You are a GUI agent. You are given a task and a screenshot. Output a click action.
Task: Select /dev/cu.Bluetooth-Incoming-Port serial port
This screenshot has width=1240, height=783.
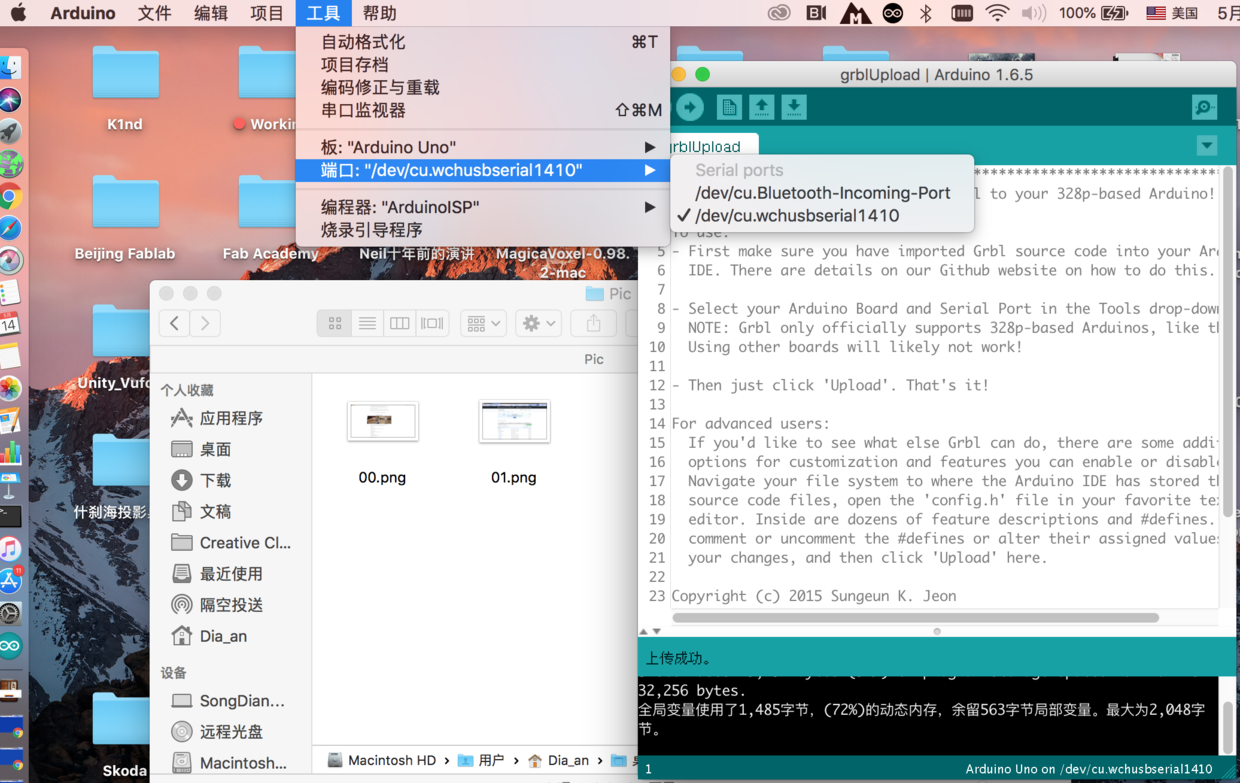pos(822,192)
